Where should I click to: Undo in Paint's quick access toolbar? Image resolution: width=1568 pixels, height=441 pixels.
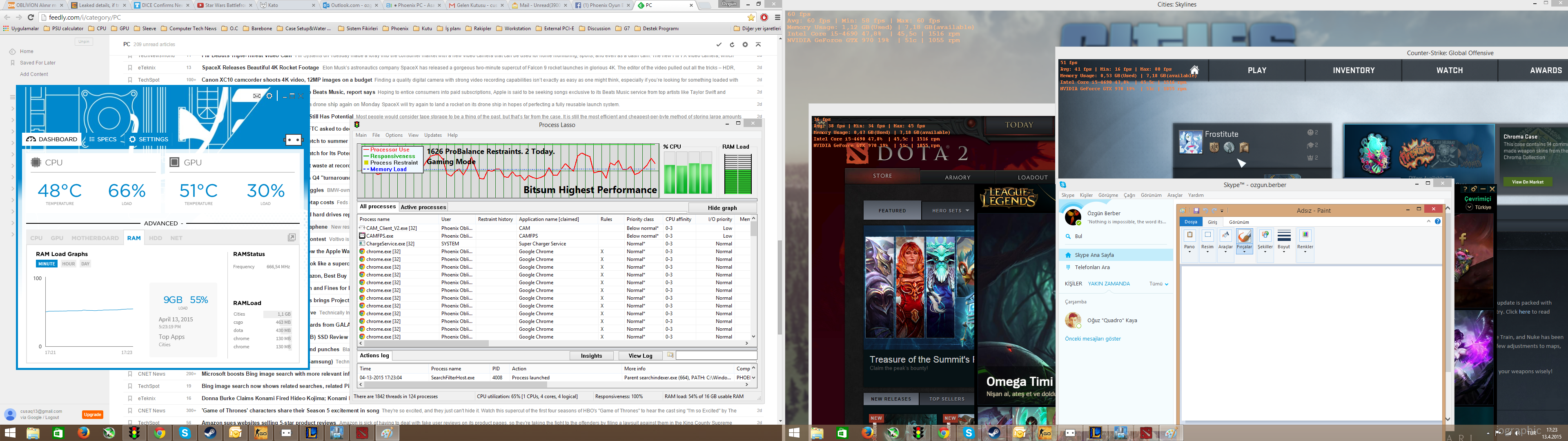1205,211
